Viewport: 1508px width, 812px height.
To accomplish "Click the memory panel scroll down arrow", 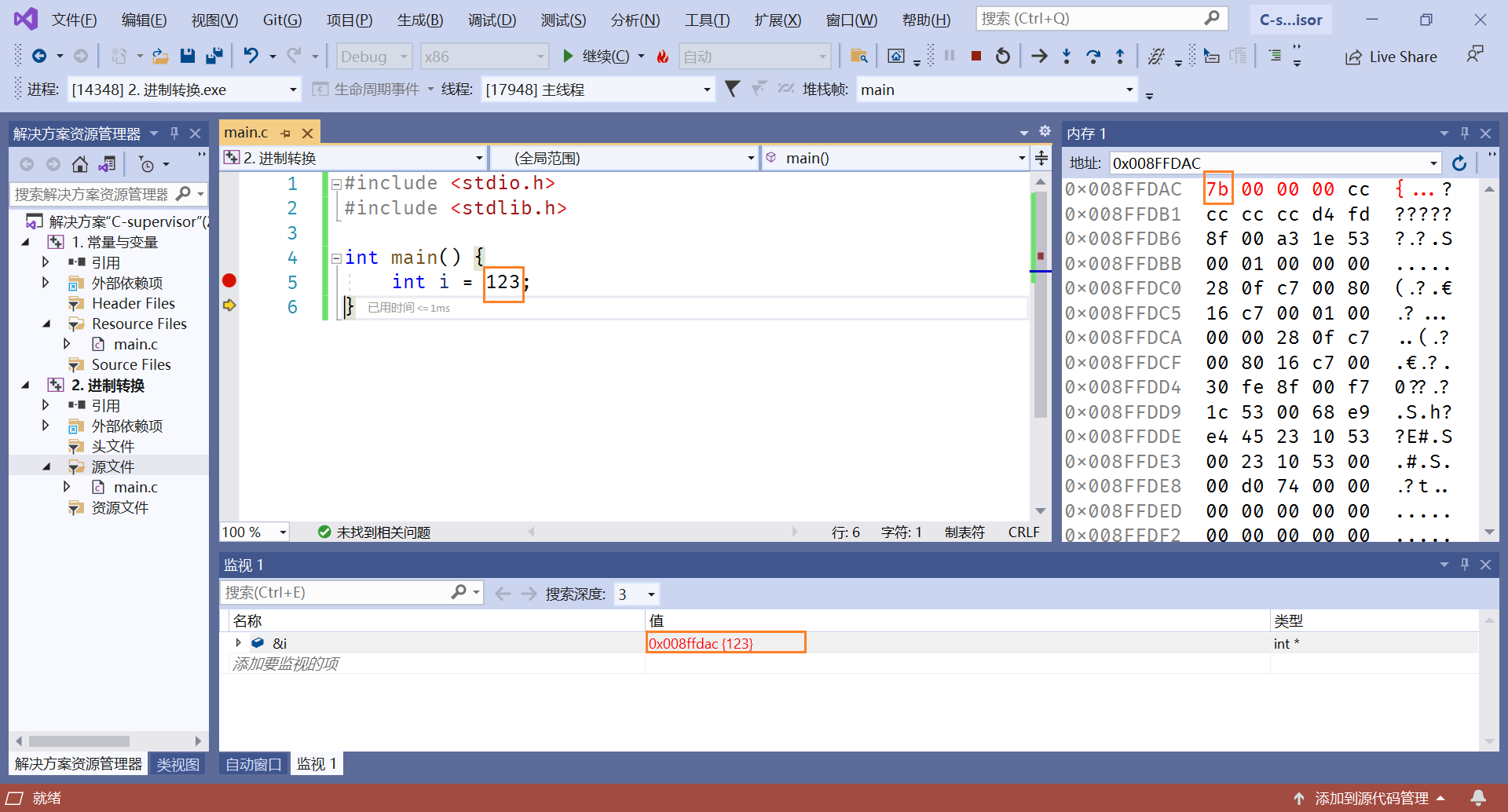I will 1489,533.
